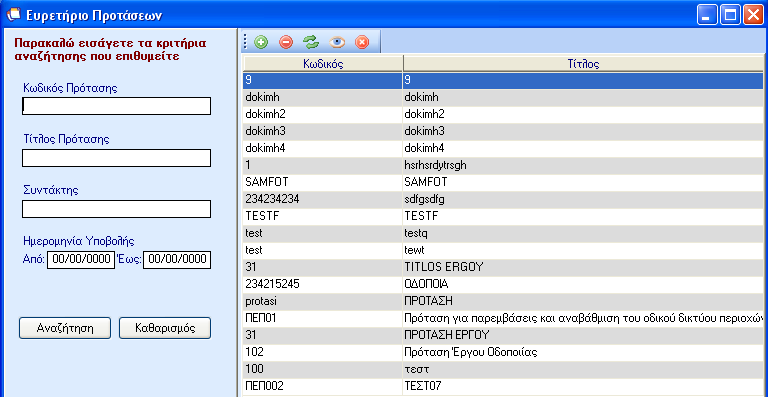Screen dimensions: 768x397
Task: Click the ΠΡΟΤΑΣΗ title cell
Action: [x=583, y=301]
